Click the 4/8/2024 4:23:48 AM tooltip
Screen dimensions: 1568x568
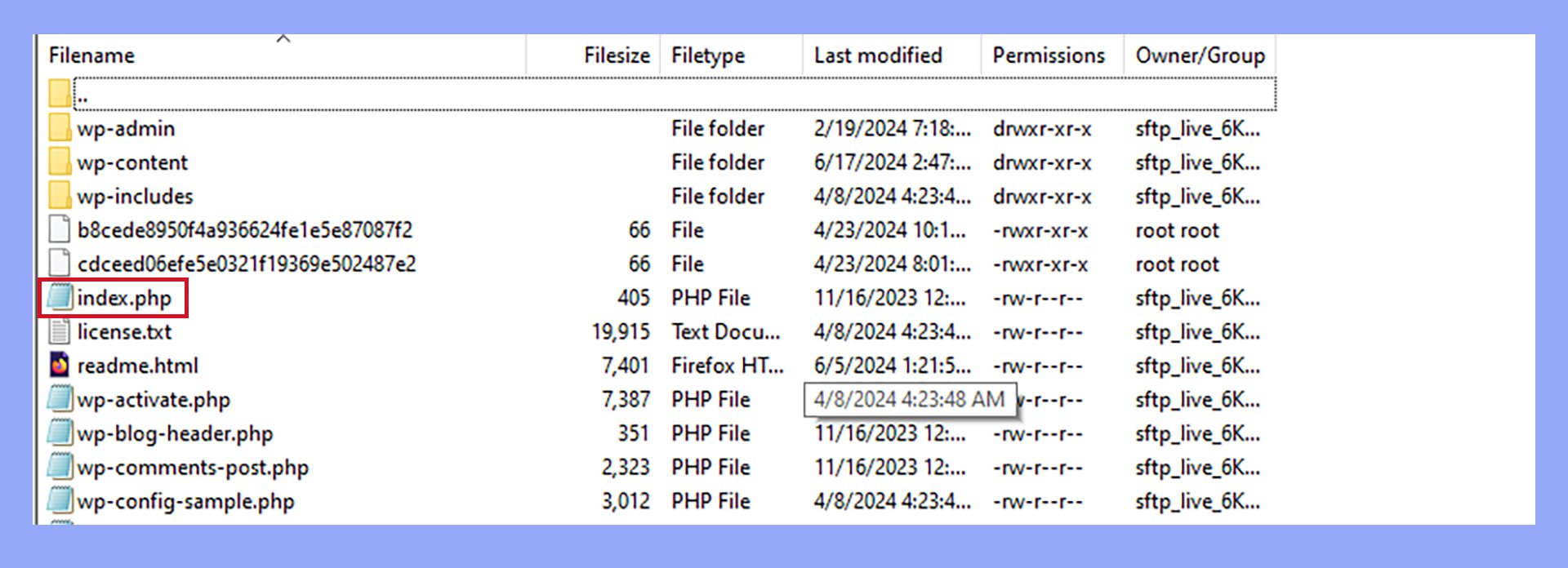910,400
